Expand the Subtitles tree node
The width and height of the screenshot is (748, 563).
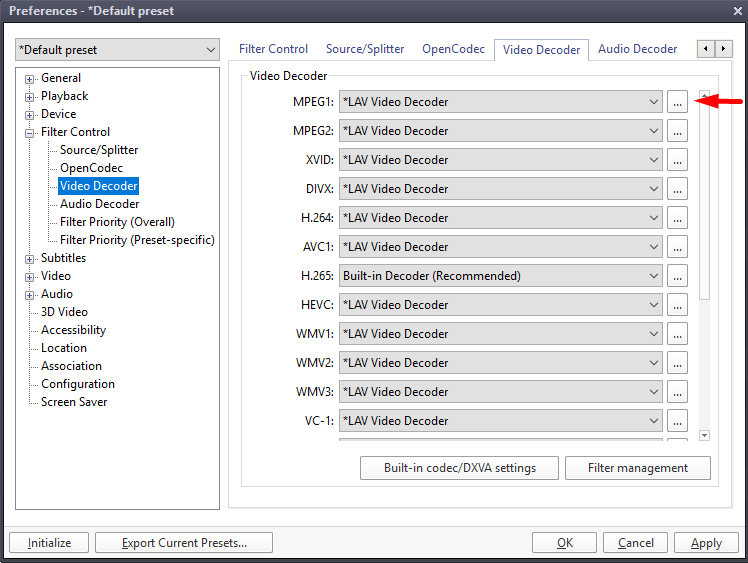pyautogui.click(x=30, y=259)
